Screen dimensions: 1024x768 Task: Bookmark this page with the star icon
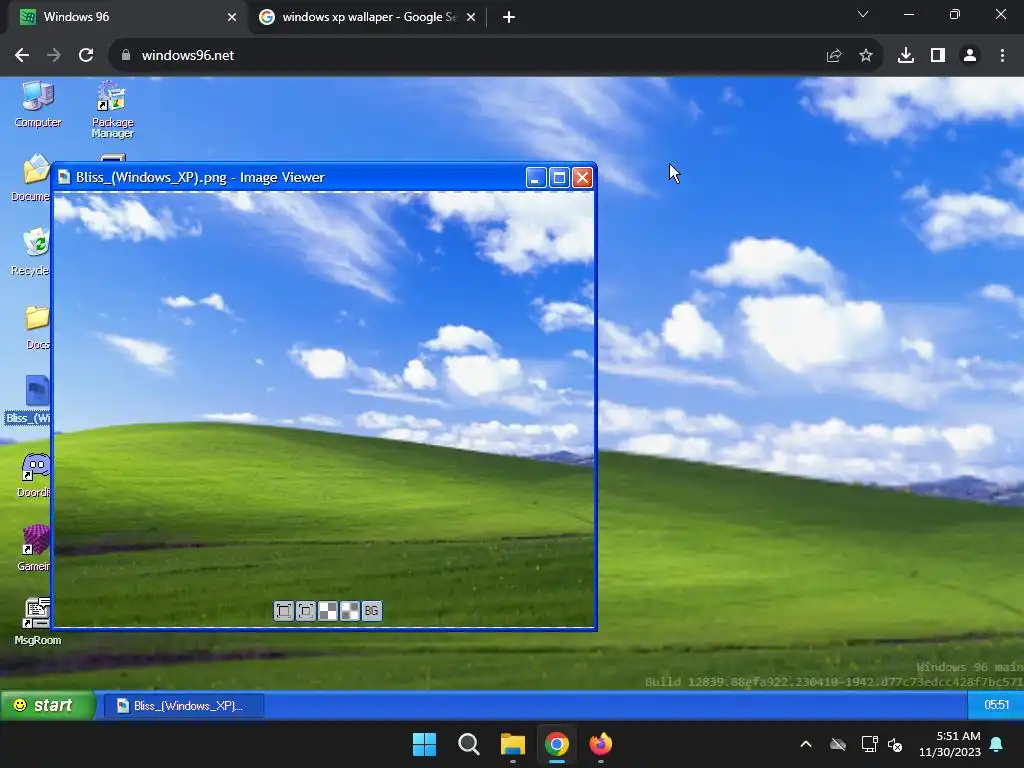pyautogui.click(x=866, y=56)
